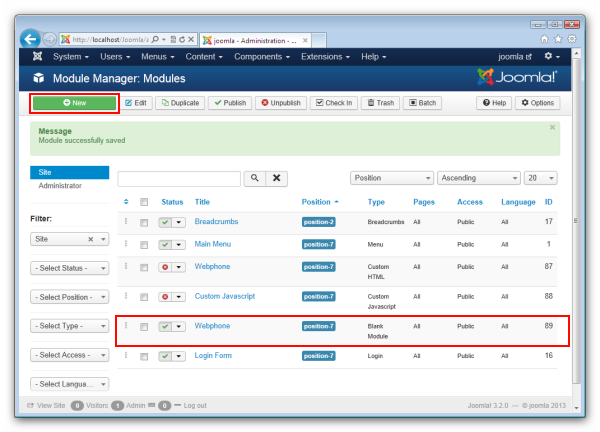Expand the Select Status filter dropdown
This screenshot has width=600, height=432.
click(x=69, y=268)
